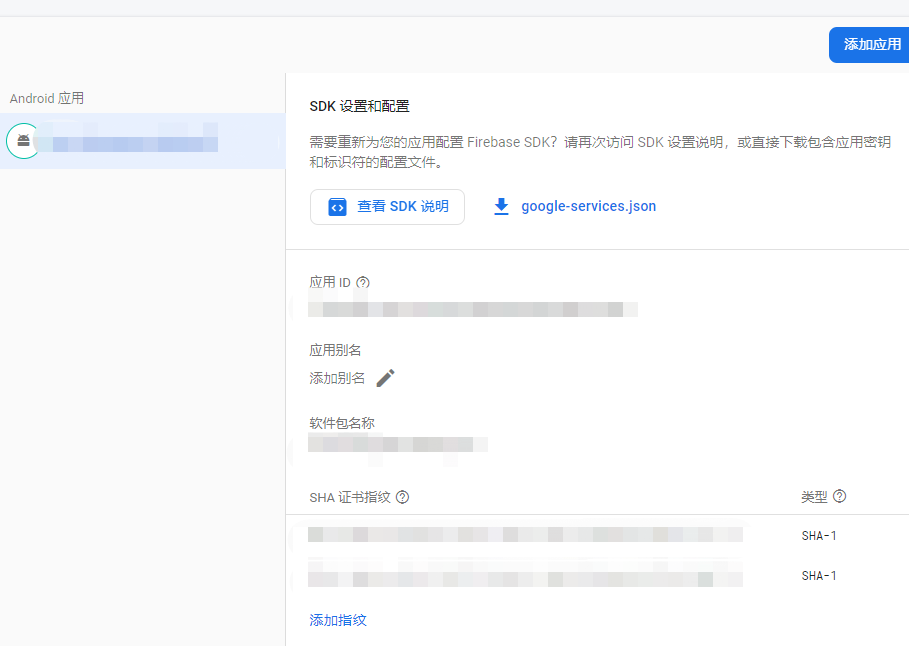Click 添加别名 to add an app alias
909x646 pixels.
pyautogui.click(x=338, y=378)
